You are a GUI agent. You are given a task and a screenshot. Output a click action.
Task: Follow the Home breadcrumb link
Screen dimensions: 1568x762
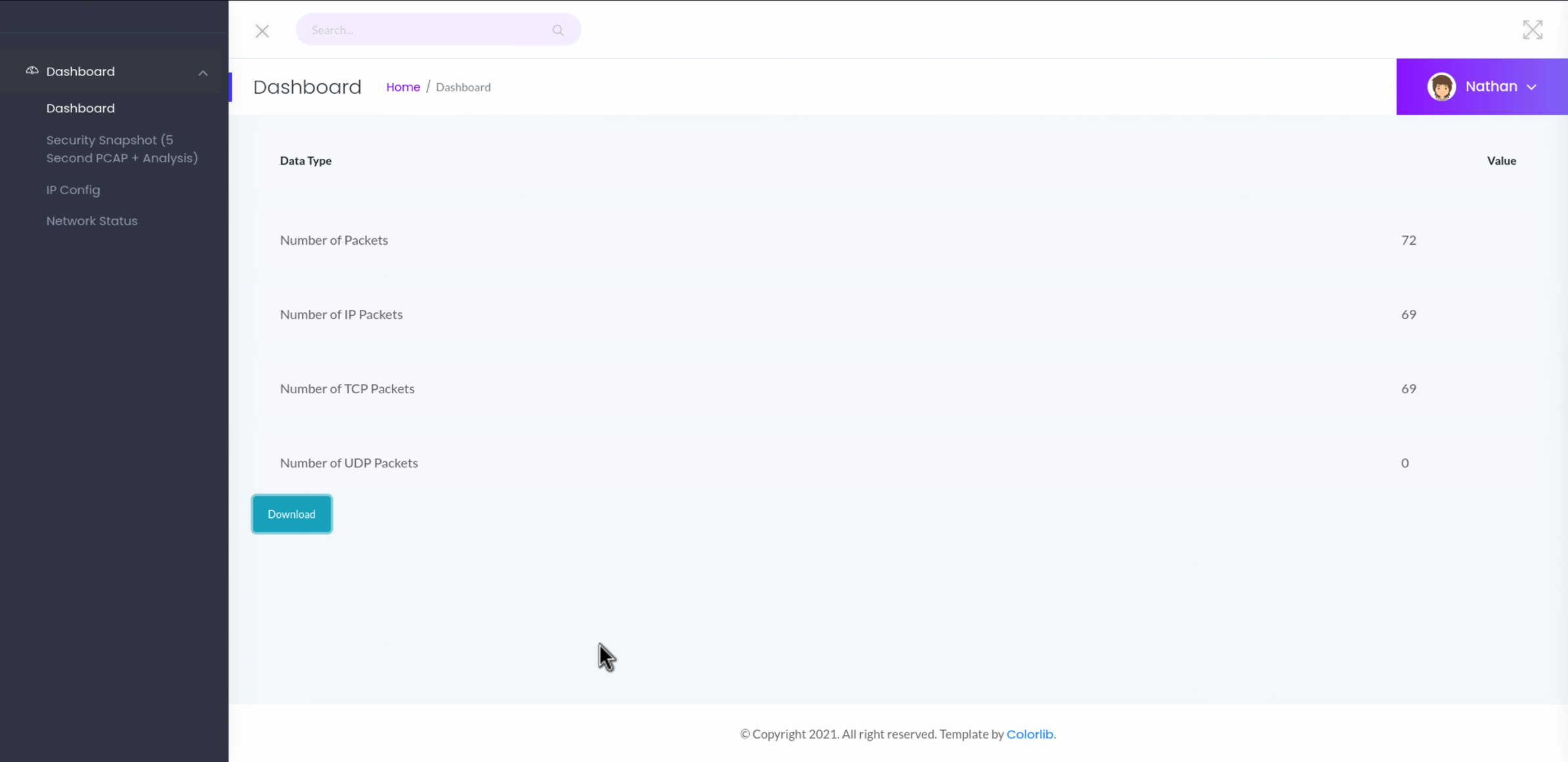coord(403,87)
